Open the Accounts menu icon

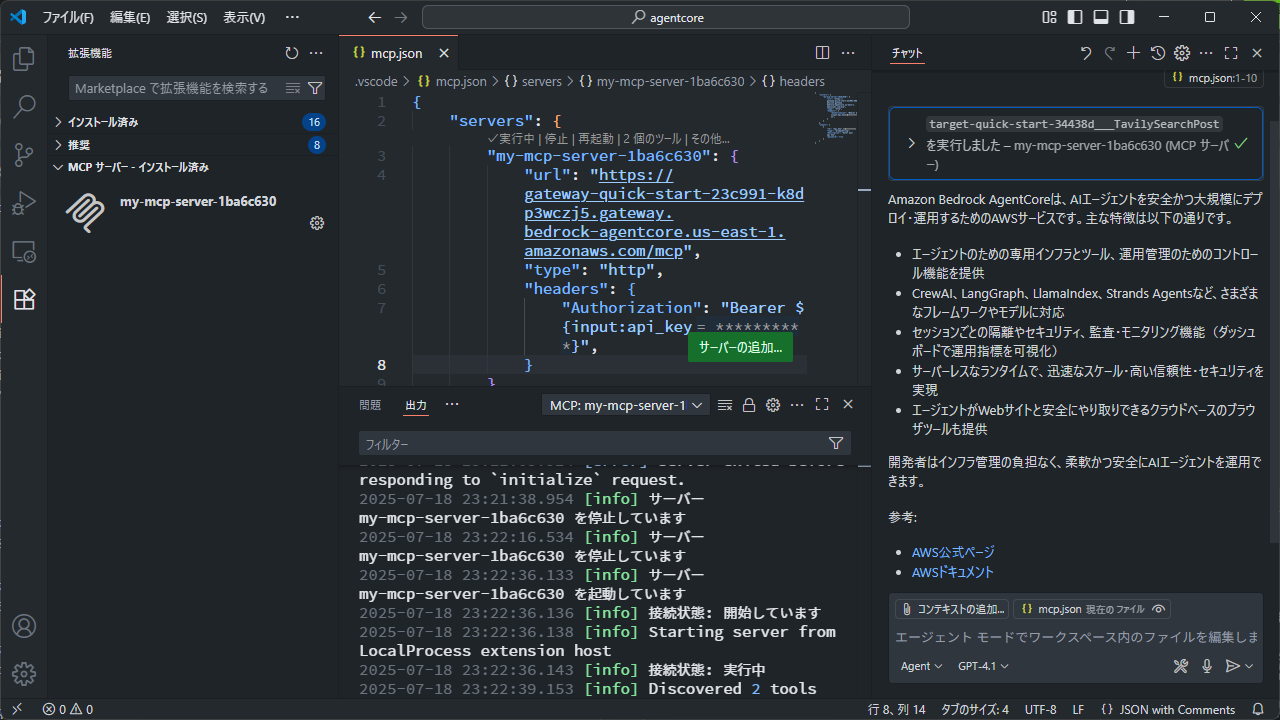pos(24,626)
